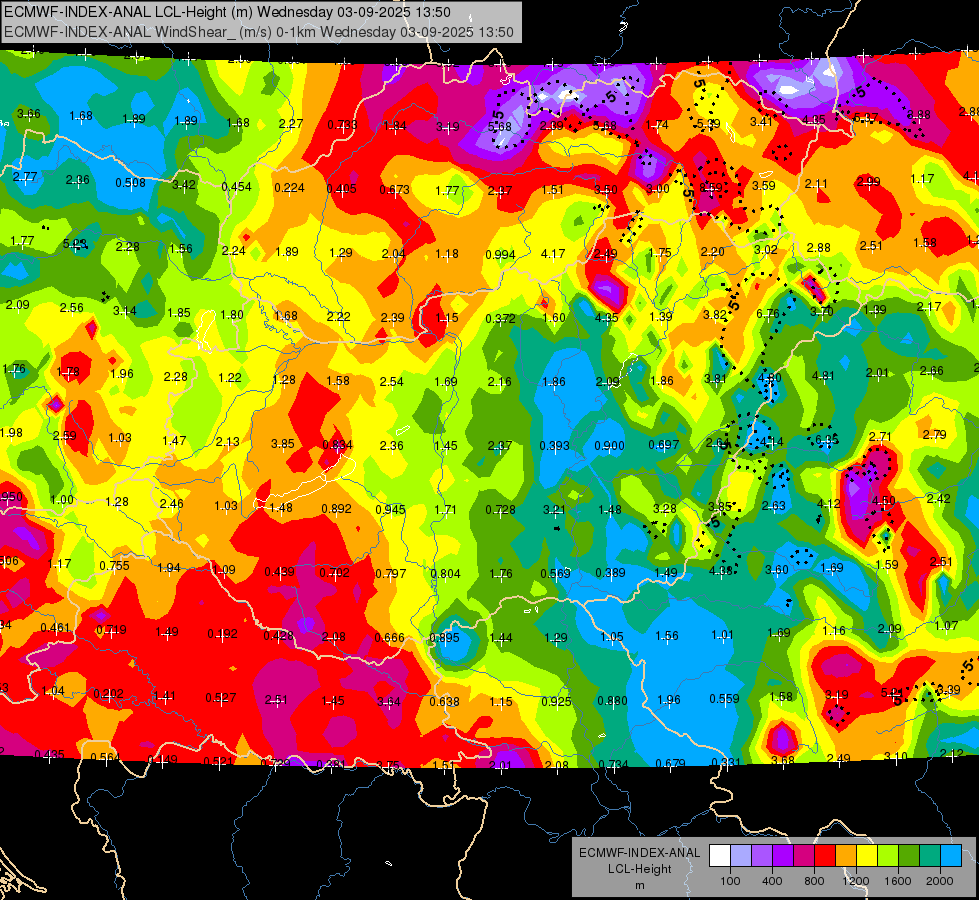Click the wind shear value 0.994
Viewport: 979px width, 900px height.
click(x=500, y=254)
